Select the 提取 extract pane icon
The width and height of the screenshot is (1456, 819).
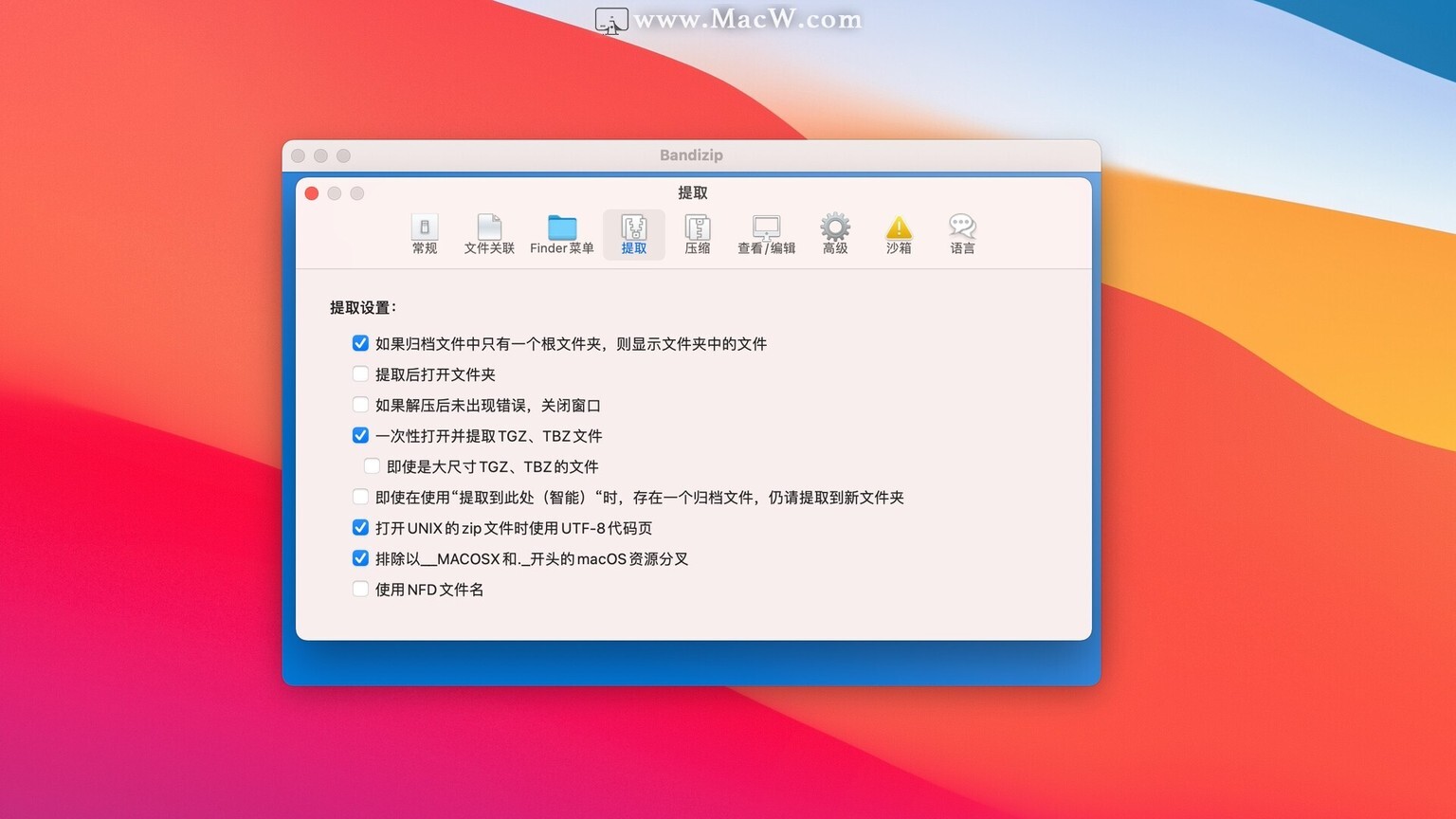coord(634,234)
